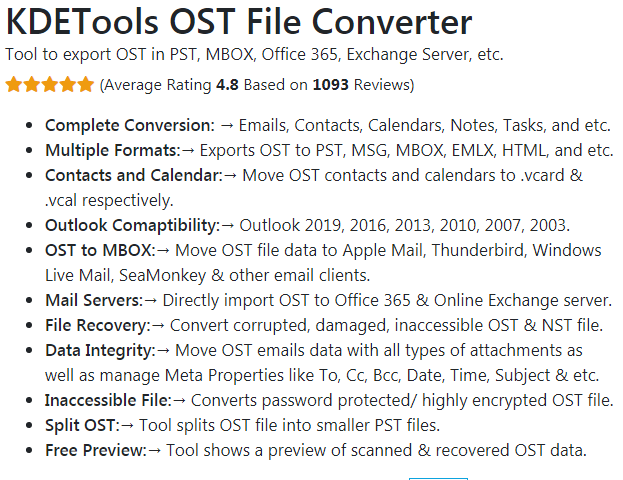Select the third orange rating star
The width and height of the screenshot is (623, 480).
click(50, 85)
